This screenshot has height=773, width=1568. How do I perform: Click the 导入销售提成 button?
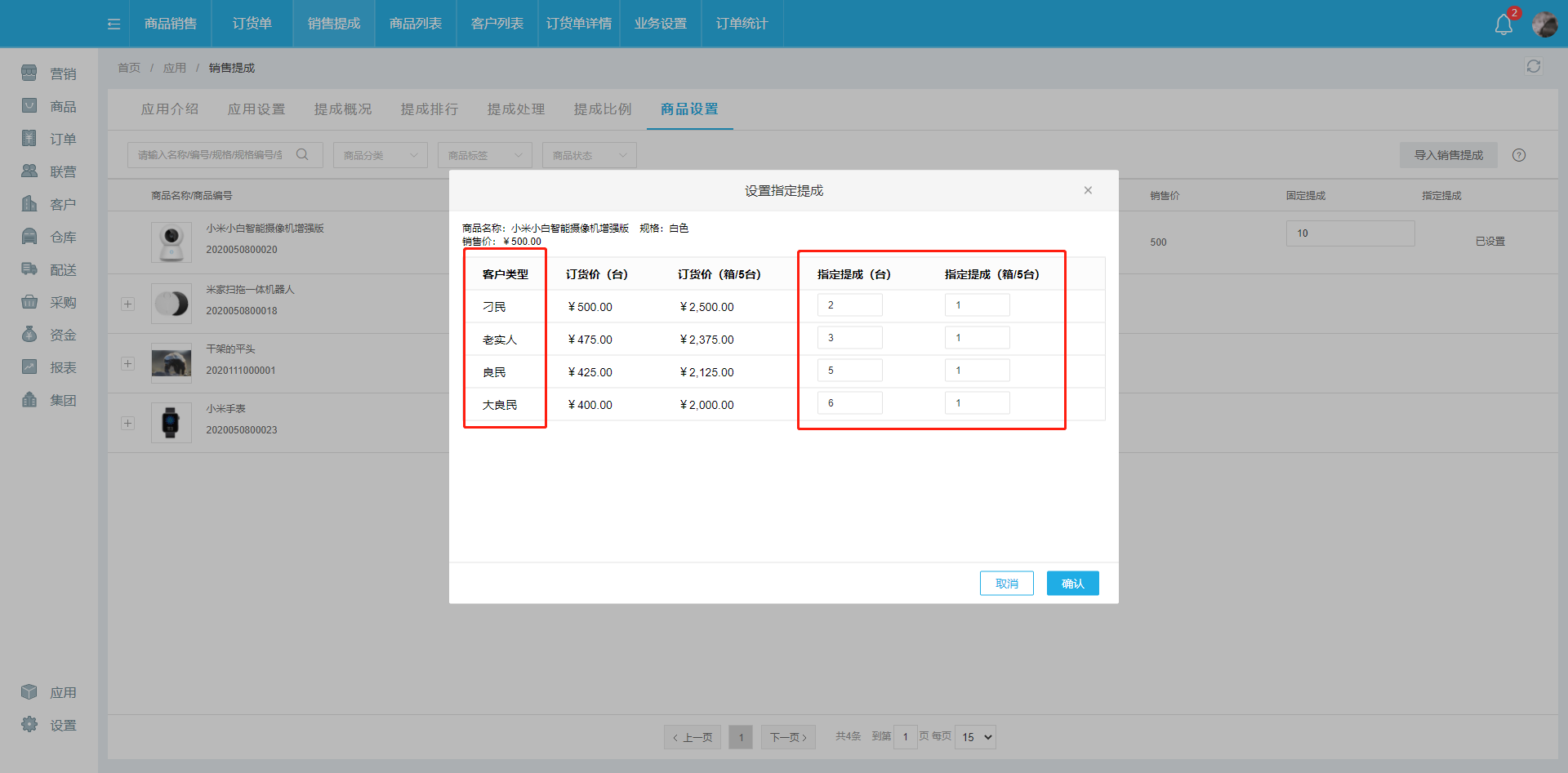(x=1449, y=154)
